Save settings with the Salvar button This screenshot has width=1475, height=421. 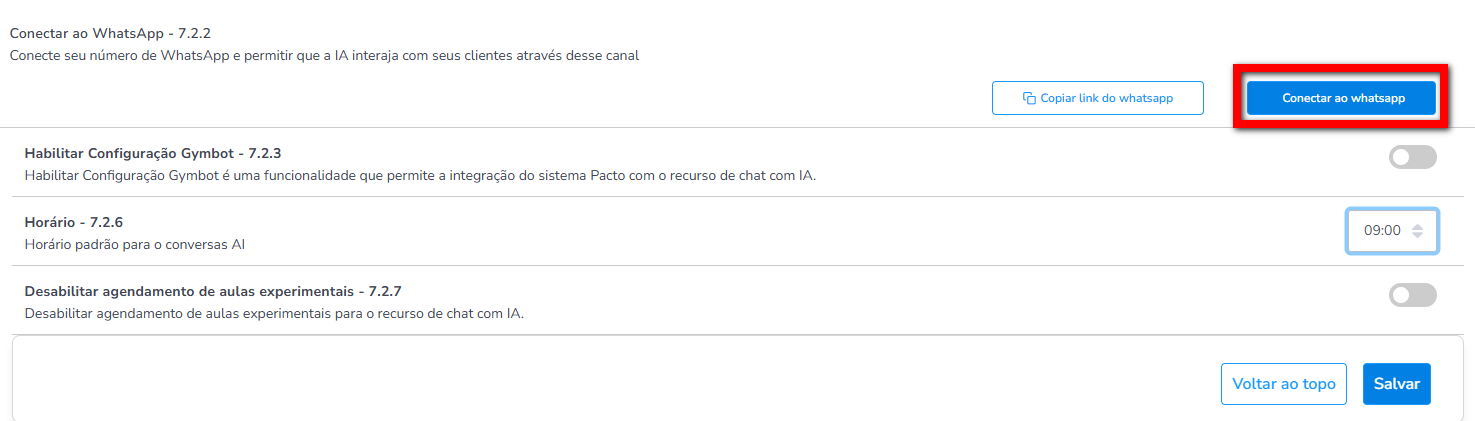click(1397, 384)
